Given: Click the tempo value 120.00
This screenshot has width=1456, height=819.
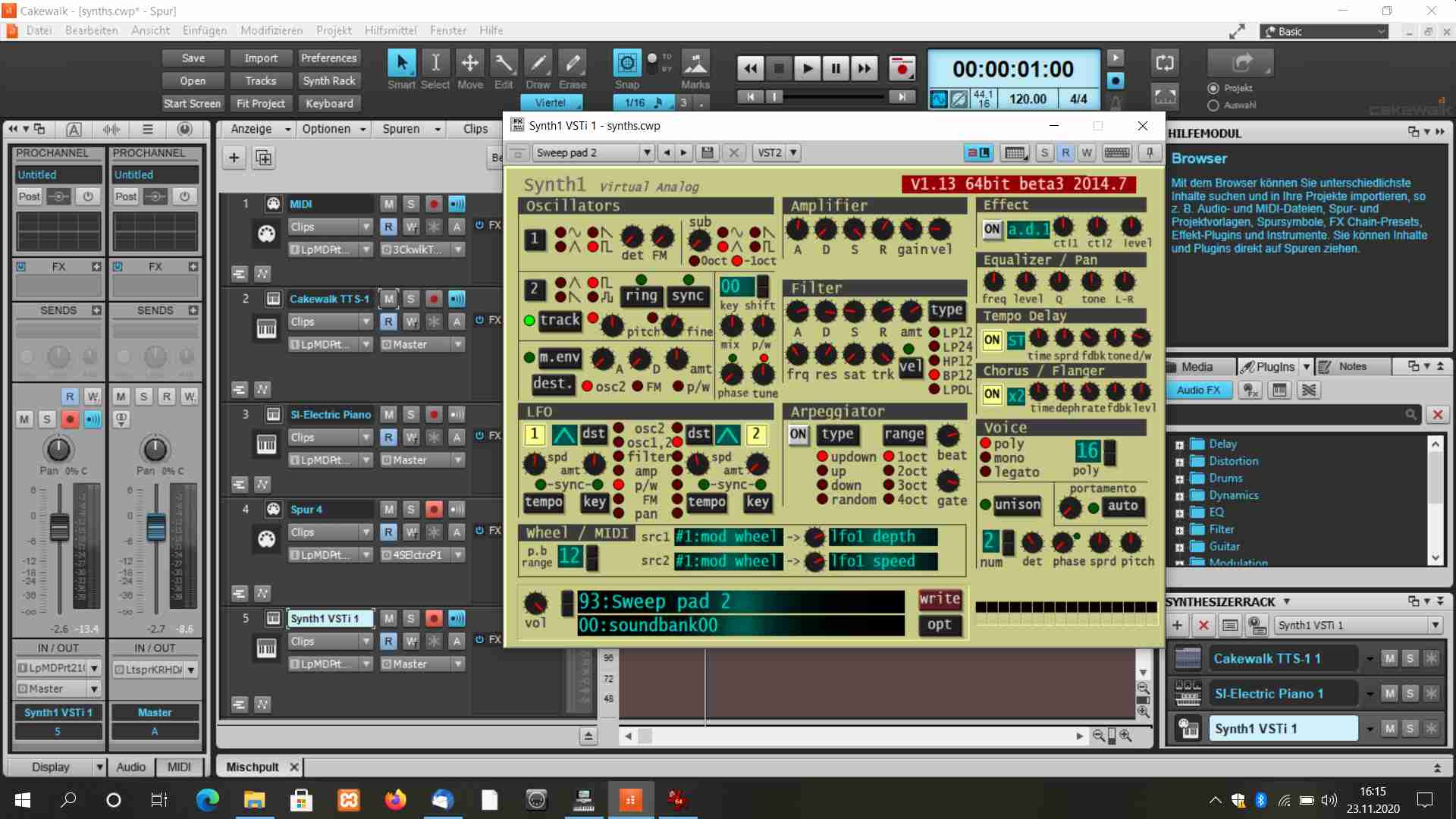Looking at the screenshot, I should (x=1028, y=99).
